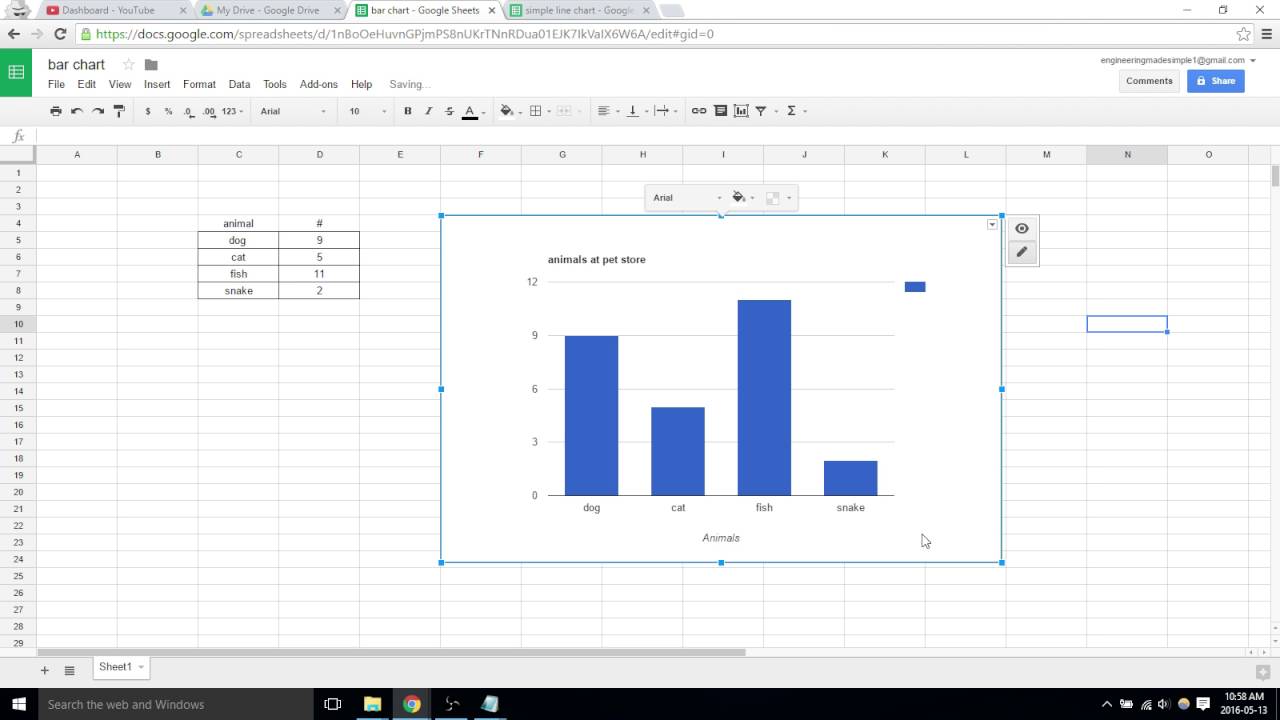Open the File menu

(x=56, y=85)
